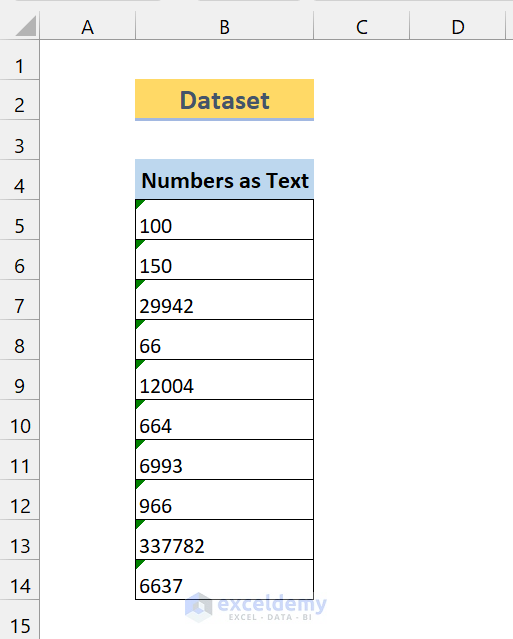This screenshot has width=513, height=639.
Task: Select column A header
Action: click(x=88, y=26)
